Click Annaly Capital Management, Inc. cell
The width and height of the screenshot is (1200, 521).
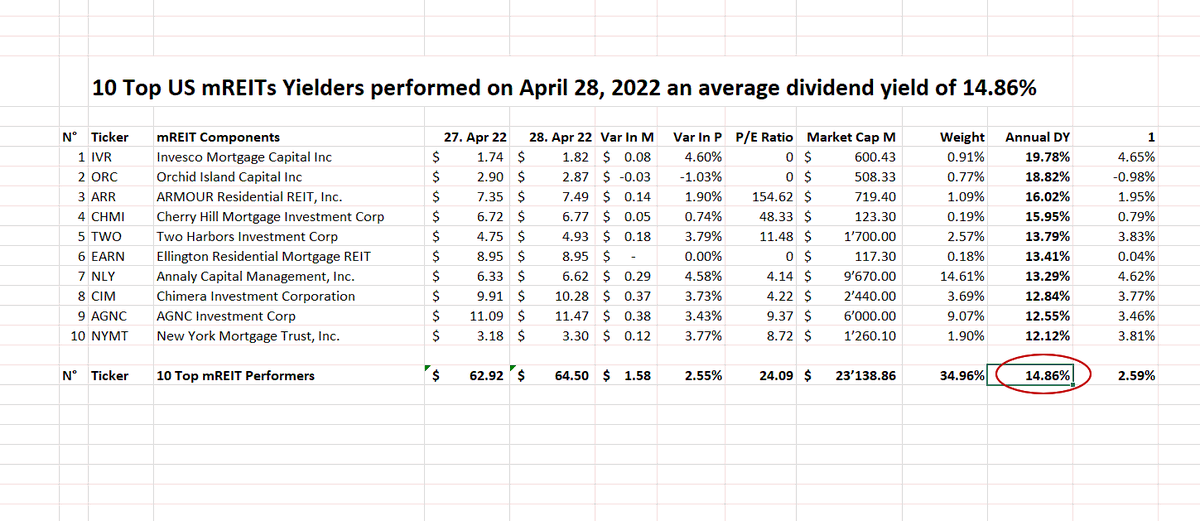point(255,276)
